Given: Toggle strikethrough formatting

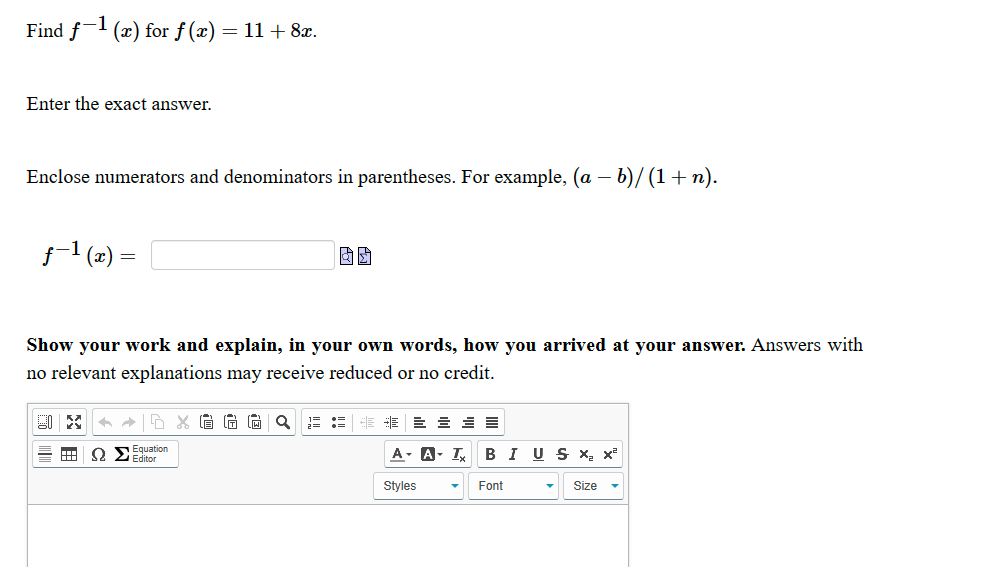Looking at the screenshot, I should pyautogui.click(x=562, y=454).
